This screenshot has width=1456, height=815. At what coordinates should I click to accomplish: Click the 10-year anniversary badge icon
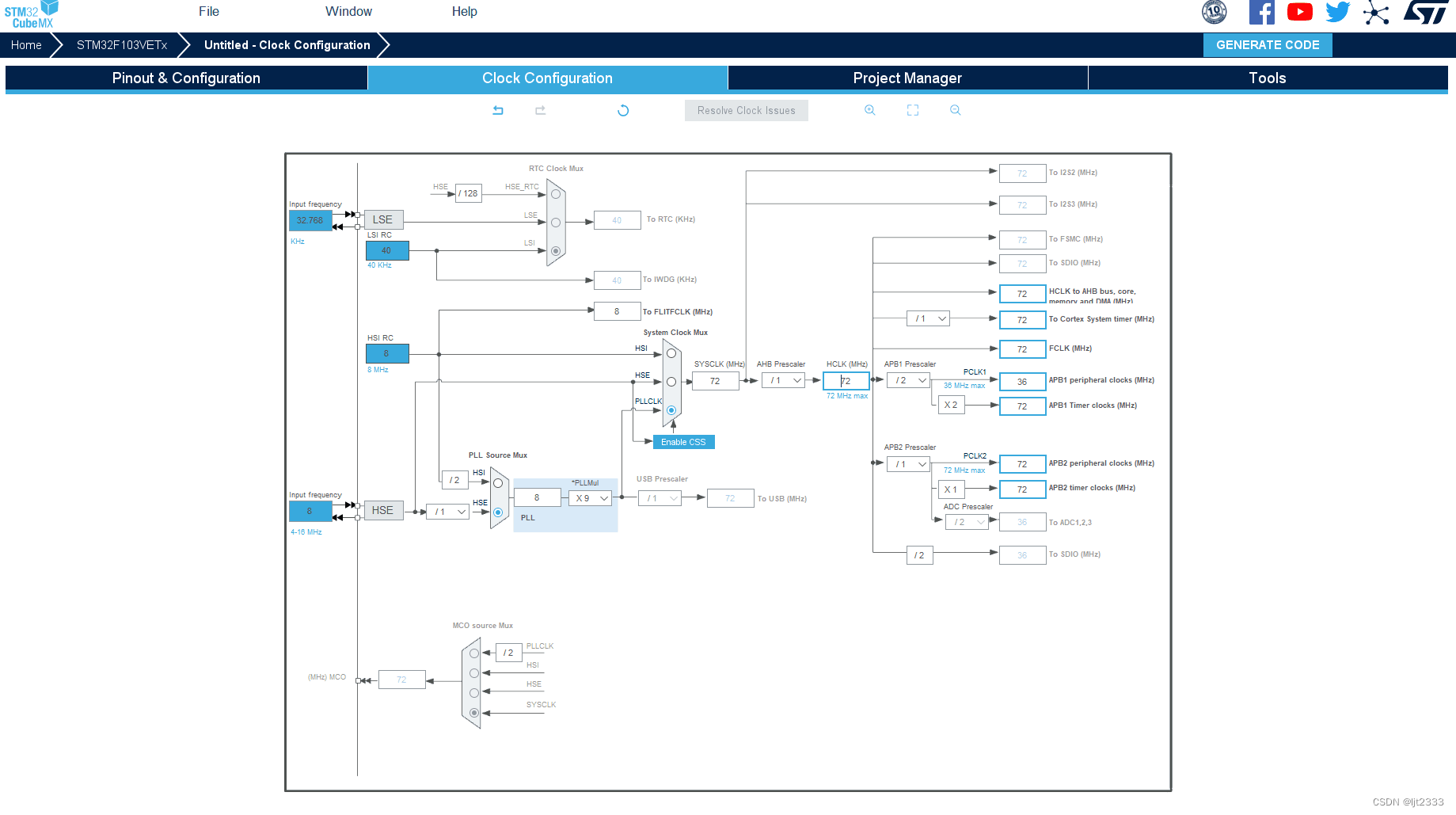coord(1215,12)
